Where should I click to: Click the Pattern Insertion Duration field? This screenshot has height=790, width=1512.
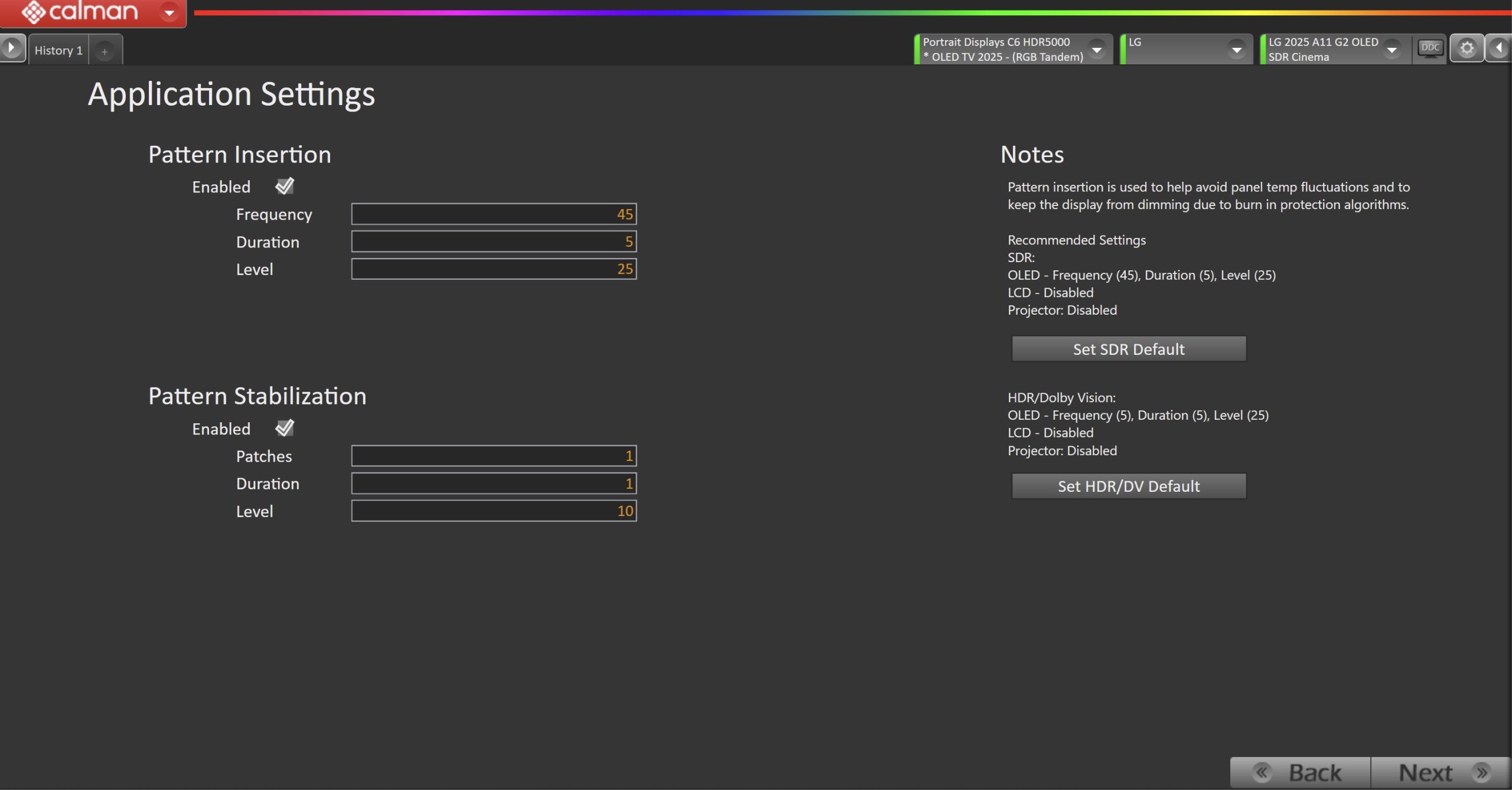[x=494, y=241]
